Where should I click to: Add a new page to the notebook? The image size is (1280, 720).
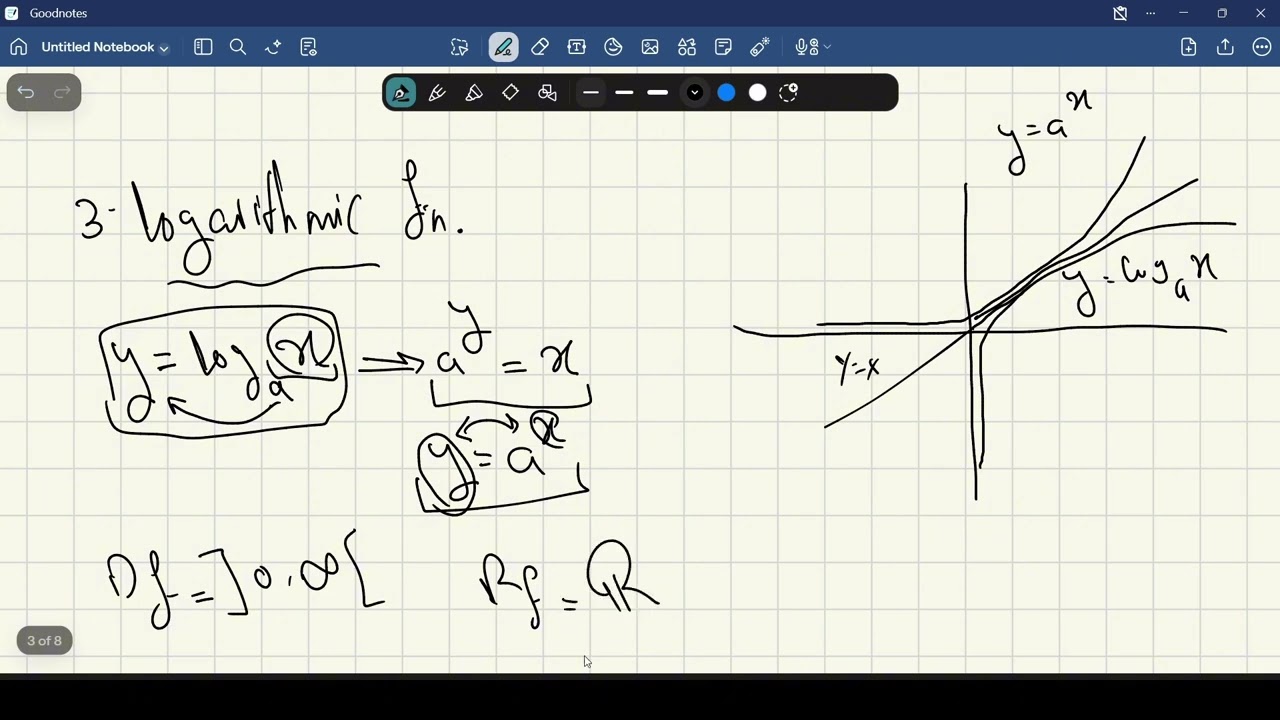pyautogui.click(x=1189, y=47)
